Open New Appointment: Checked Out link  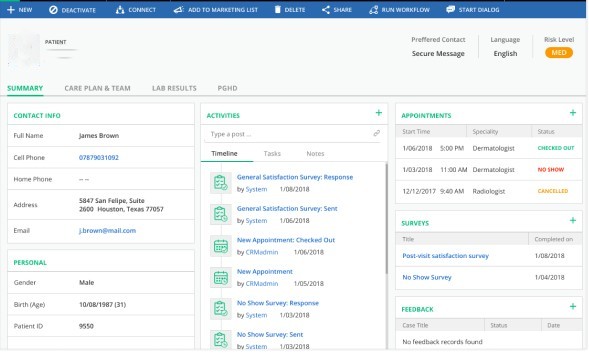286,240
